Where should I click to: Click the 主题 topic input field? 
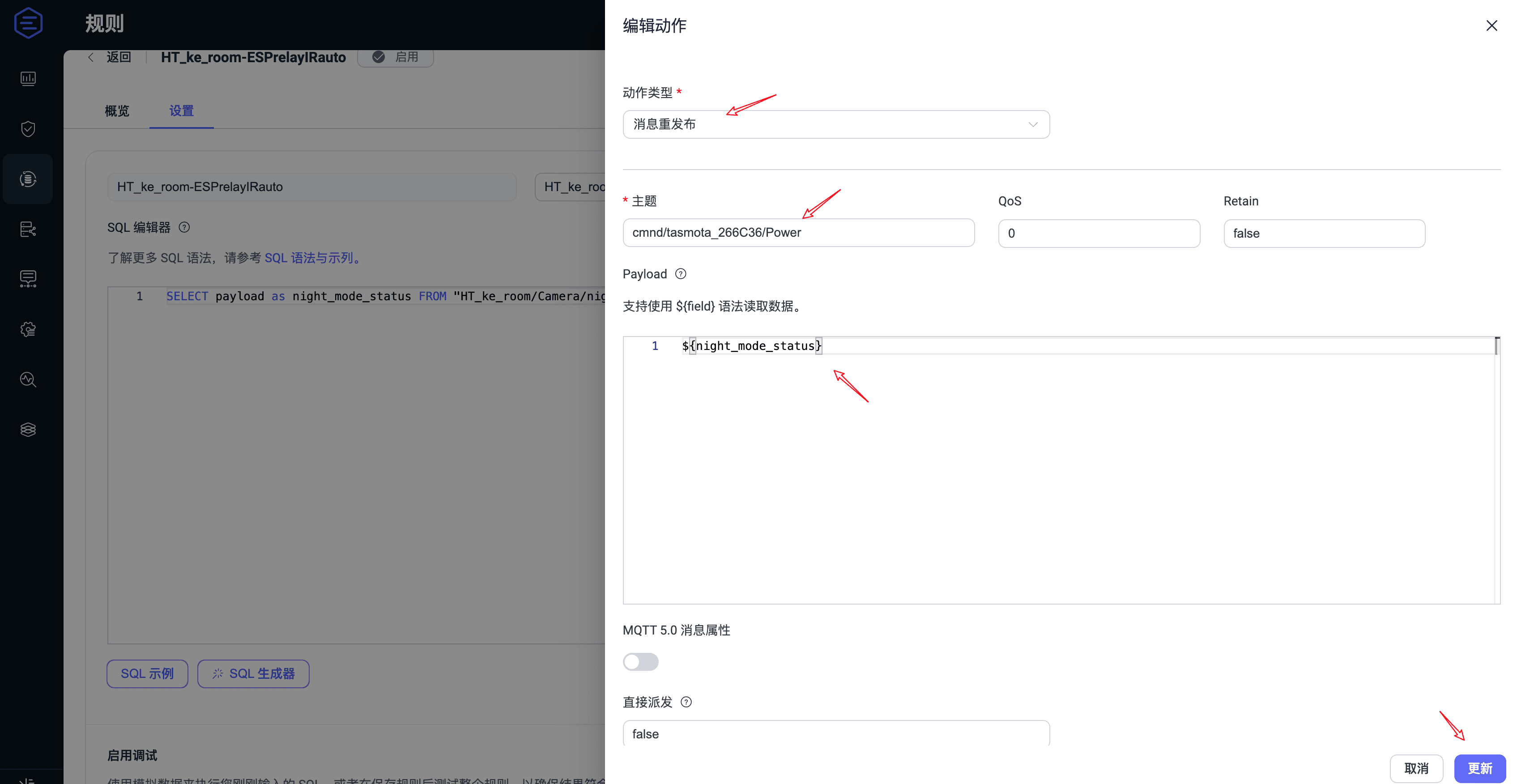[x=798, y=233]
